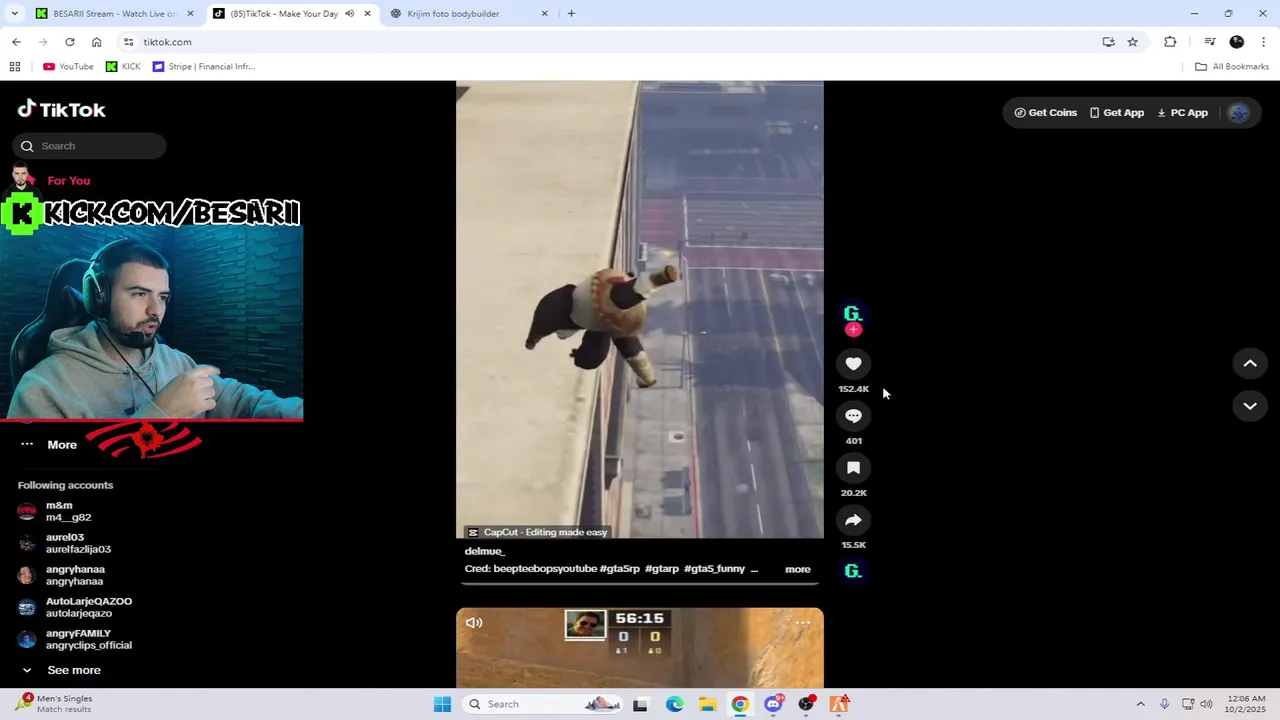1280x720 pixels.
Task: Bookmark this page with the star
Action: [1132, 42]
